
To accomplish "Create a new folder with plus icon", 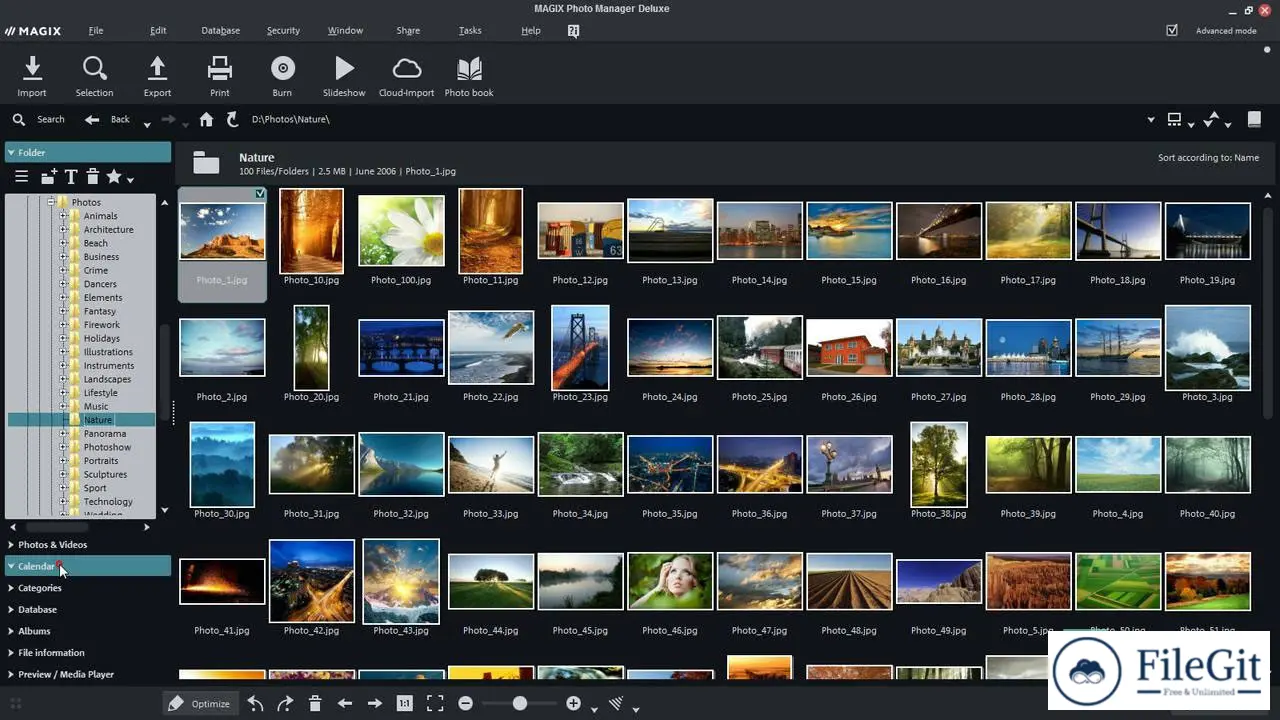I will point(49,177).
